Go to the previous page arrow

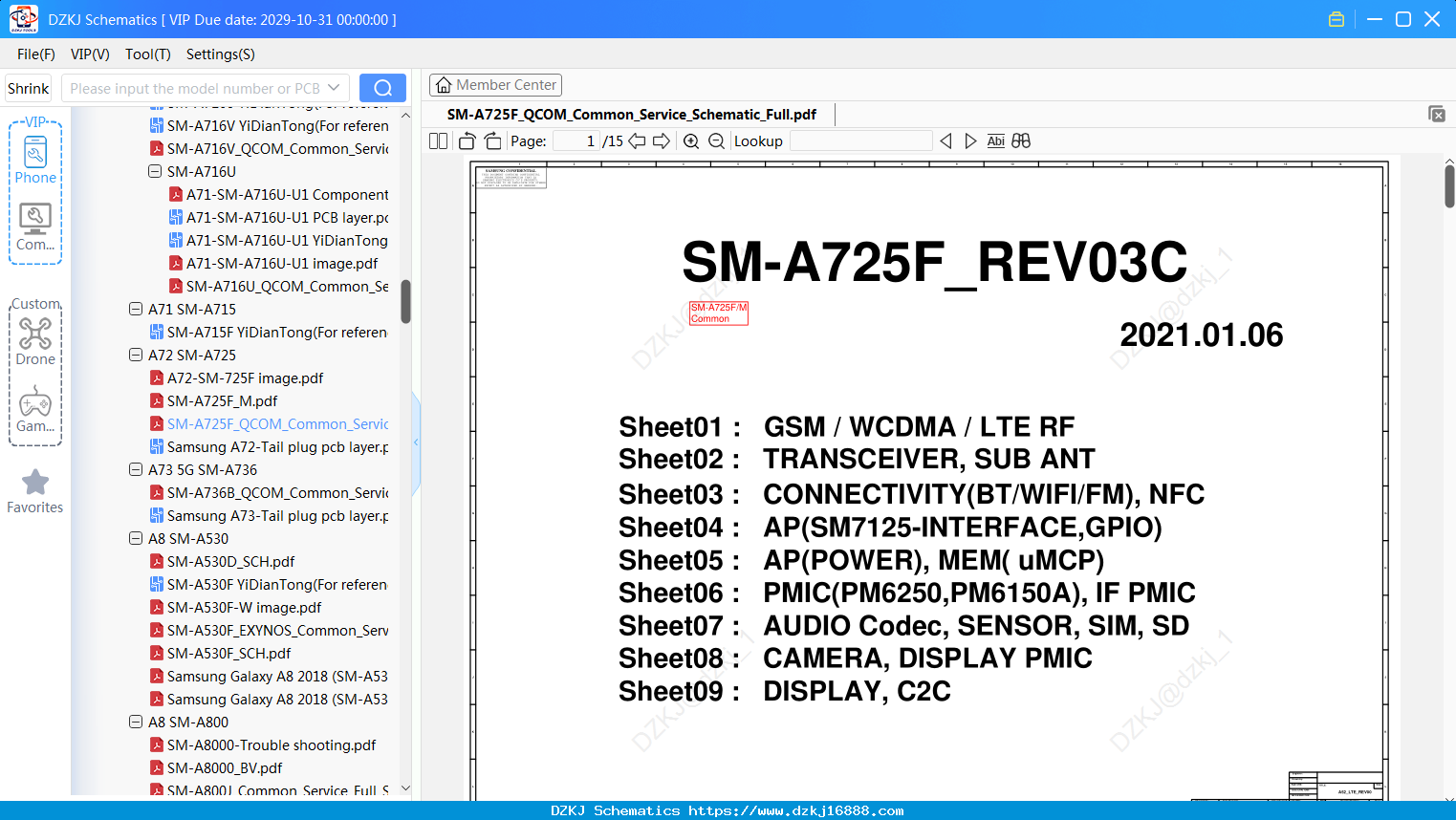(637, 141)
